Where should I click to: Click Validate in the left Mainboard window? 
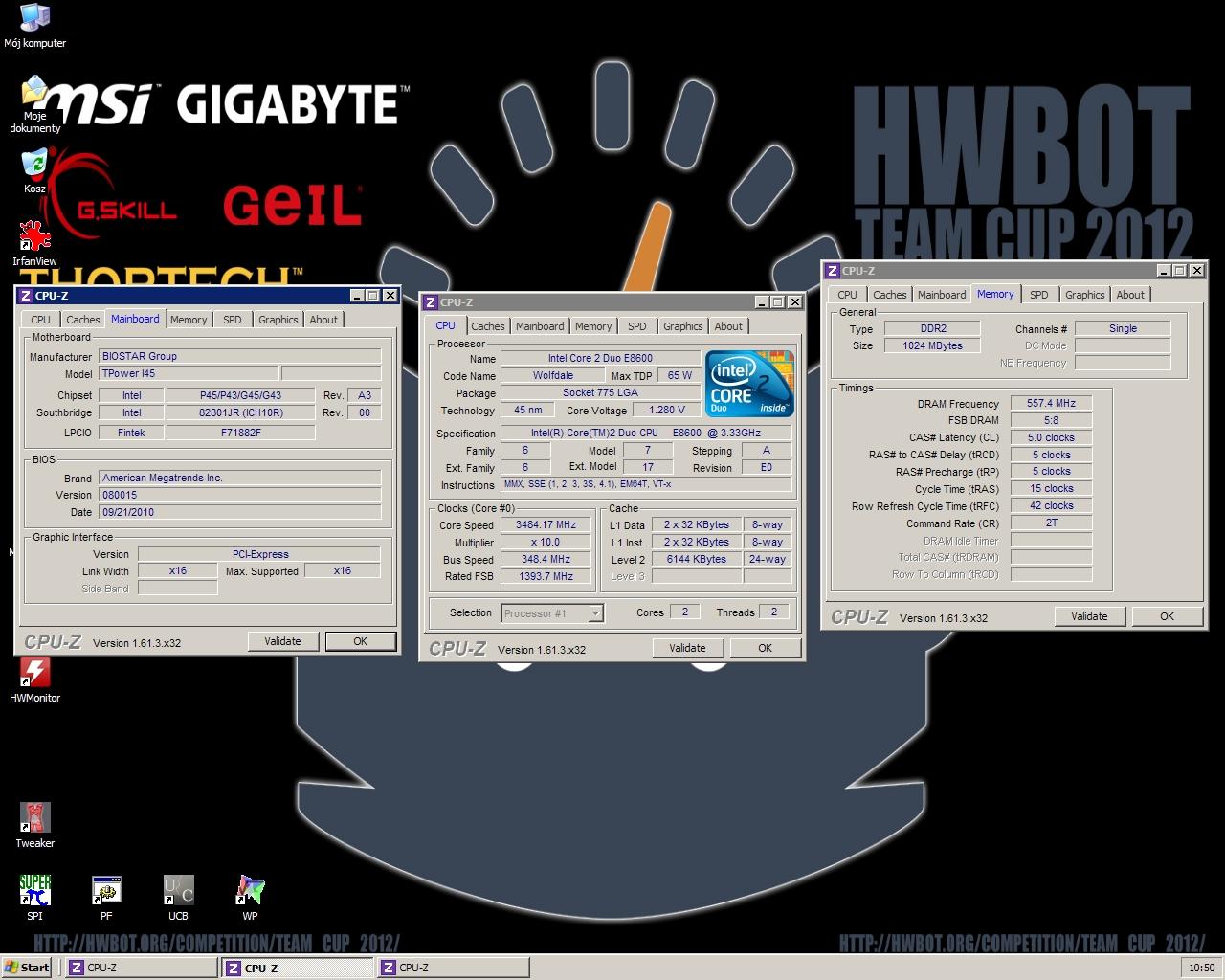(x=283, y=641)
